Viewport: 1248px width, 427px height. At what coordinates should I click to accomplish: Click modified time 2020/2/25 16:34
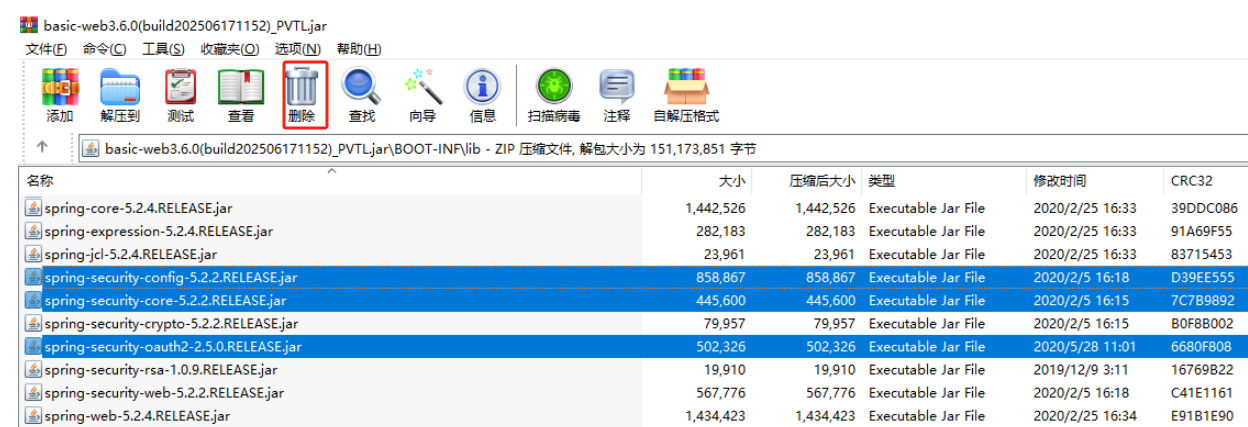tap(1085, 415)
